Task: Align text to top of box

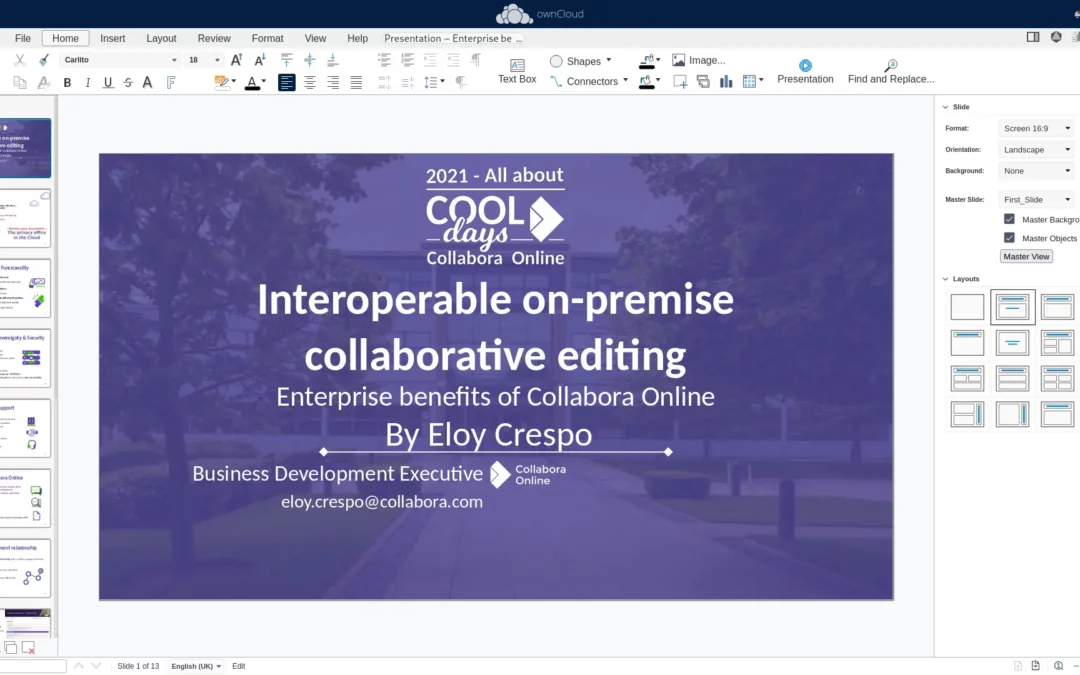Action: pyautogui.click(x=287, y=60)
